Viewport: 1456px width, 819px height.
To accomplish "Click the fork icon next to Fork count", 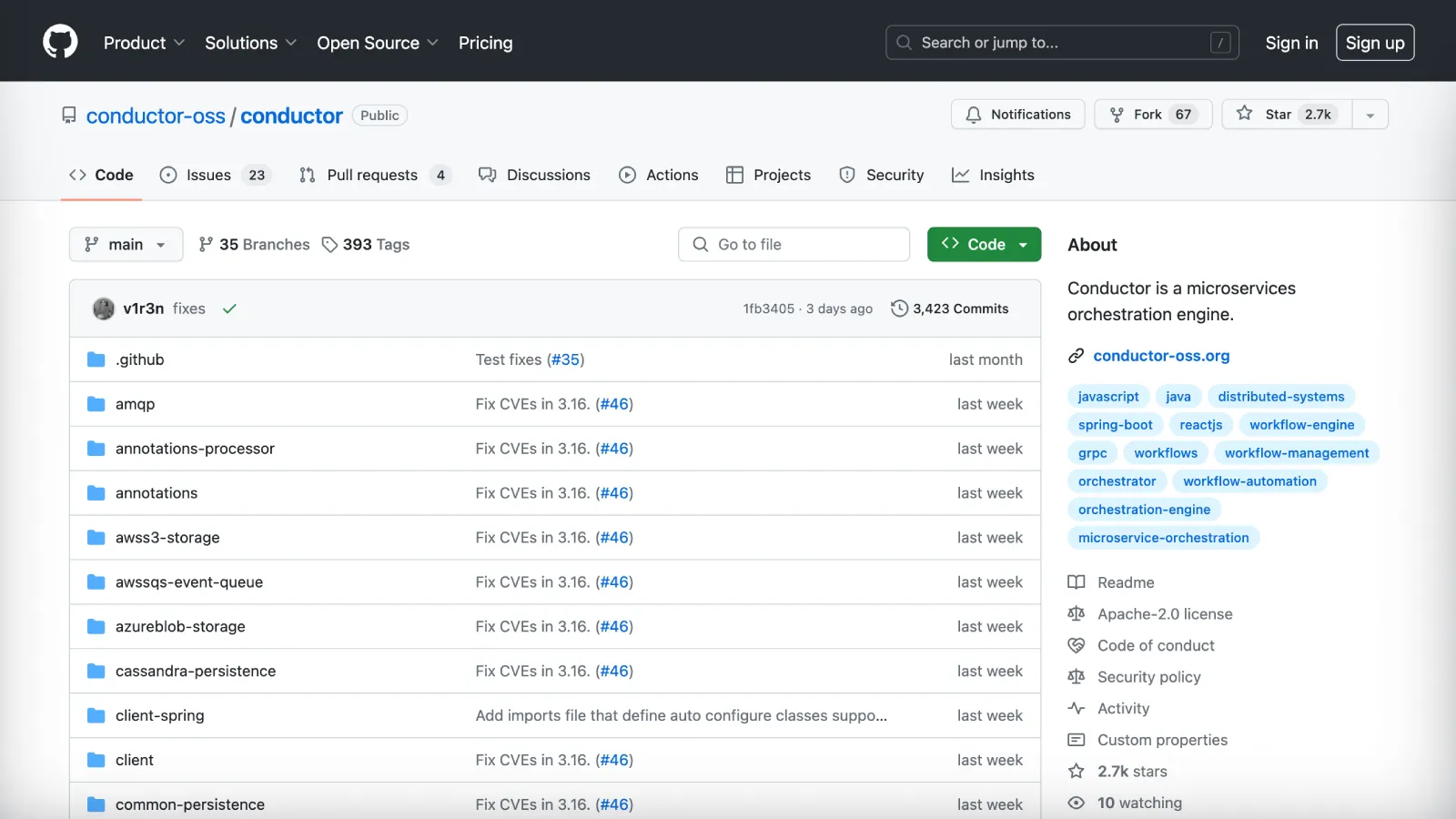I will coord(1117,115).
